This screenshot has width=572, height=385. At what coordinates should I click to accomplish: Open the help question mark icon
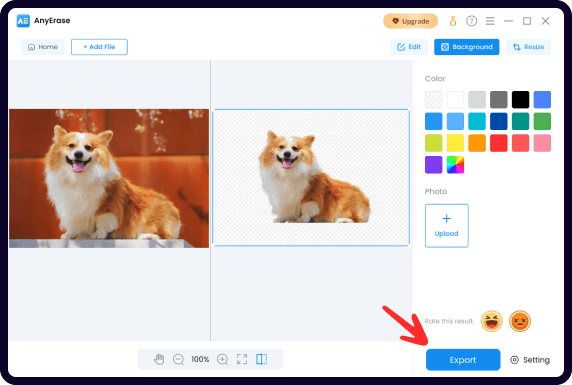[471, 21]
